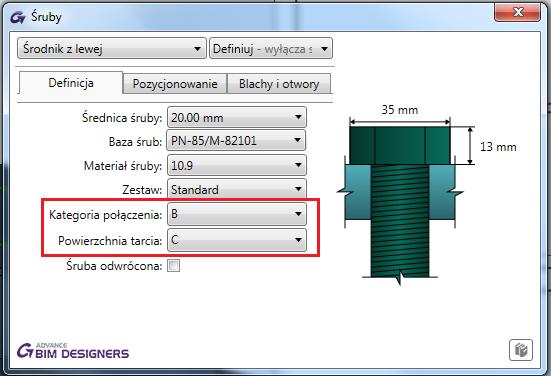The image size is (551, 376).
Task: Enable the 'Śruba odwrócona' checkbox
Action: point(173,265)
